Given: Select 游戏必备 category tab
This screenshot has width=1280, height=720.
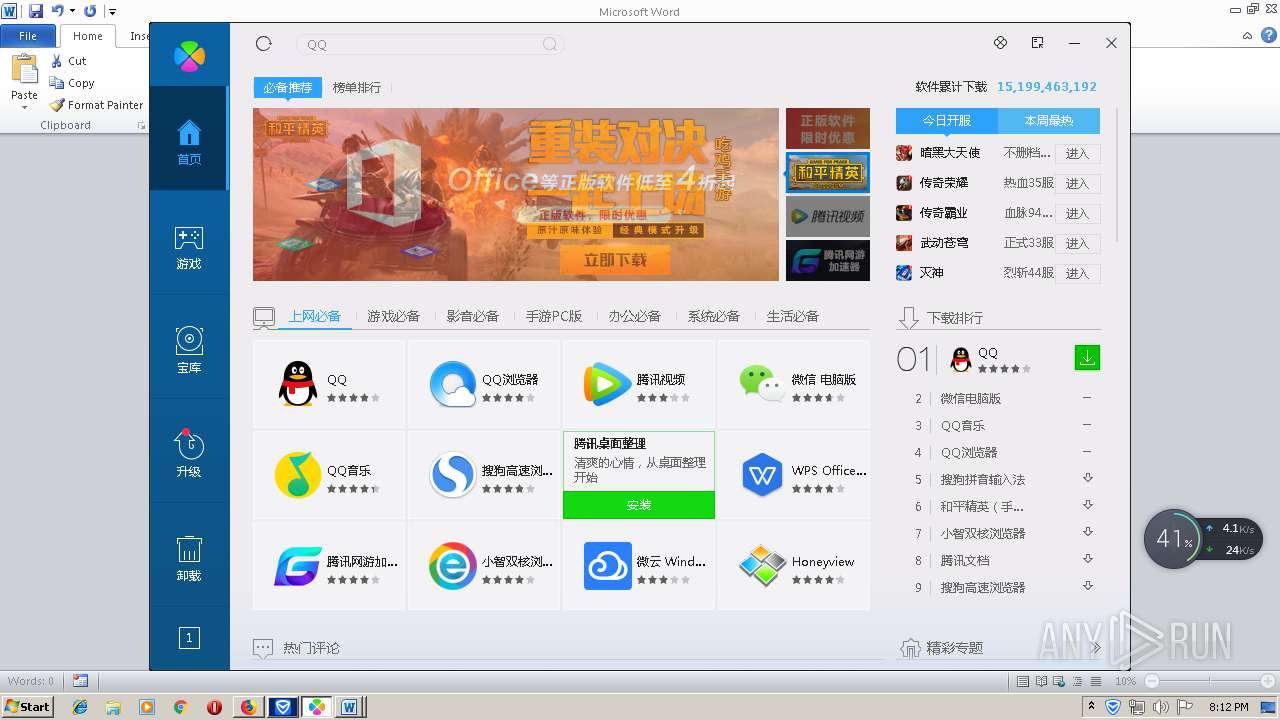Looking at the screenshot, I should tap(394, 316).
